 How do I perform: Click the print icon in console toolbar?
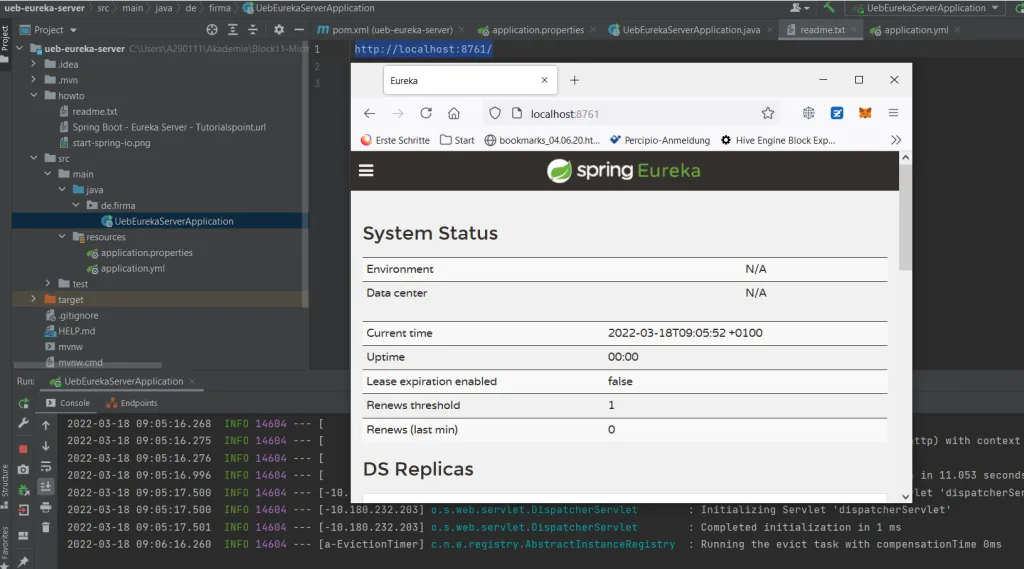(46, 507)
